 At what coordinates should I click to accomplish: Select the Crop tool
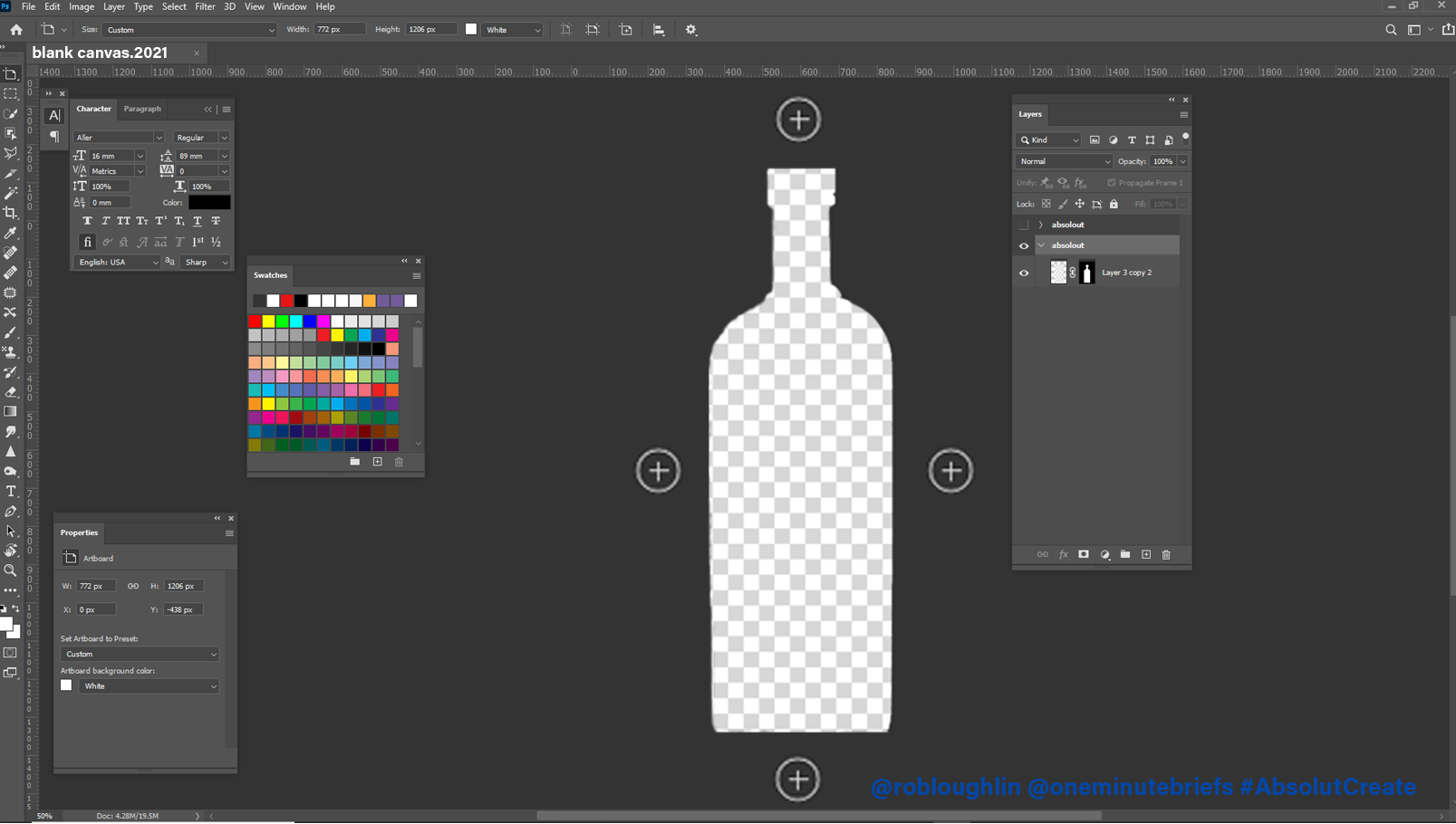pos(11,213)
